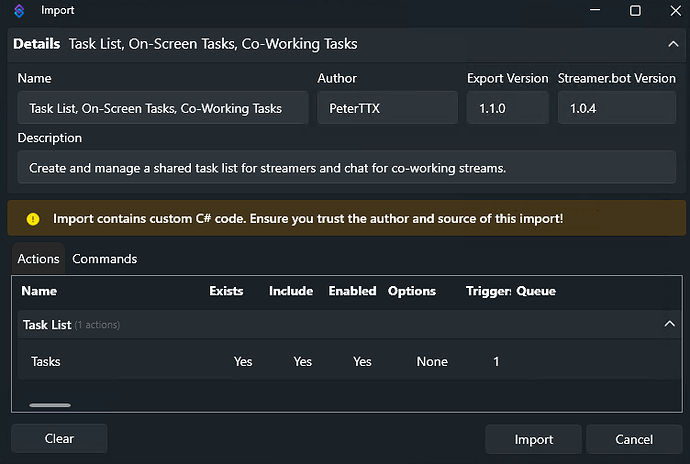Click the None options value for Tasks

click(432, 361)
